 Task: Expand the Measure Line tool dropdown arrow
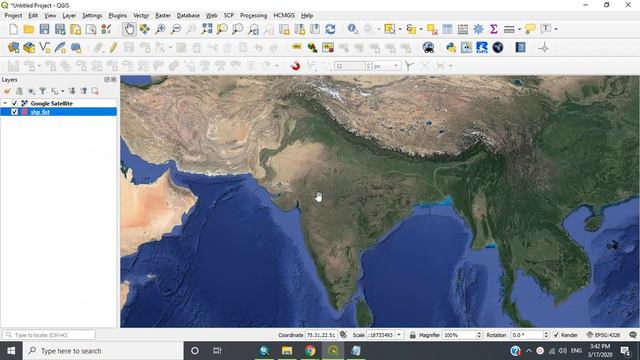(519, 29)
